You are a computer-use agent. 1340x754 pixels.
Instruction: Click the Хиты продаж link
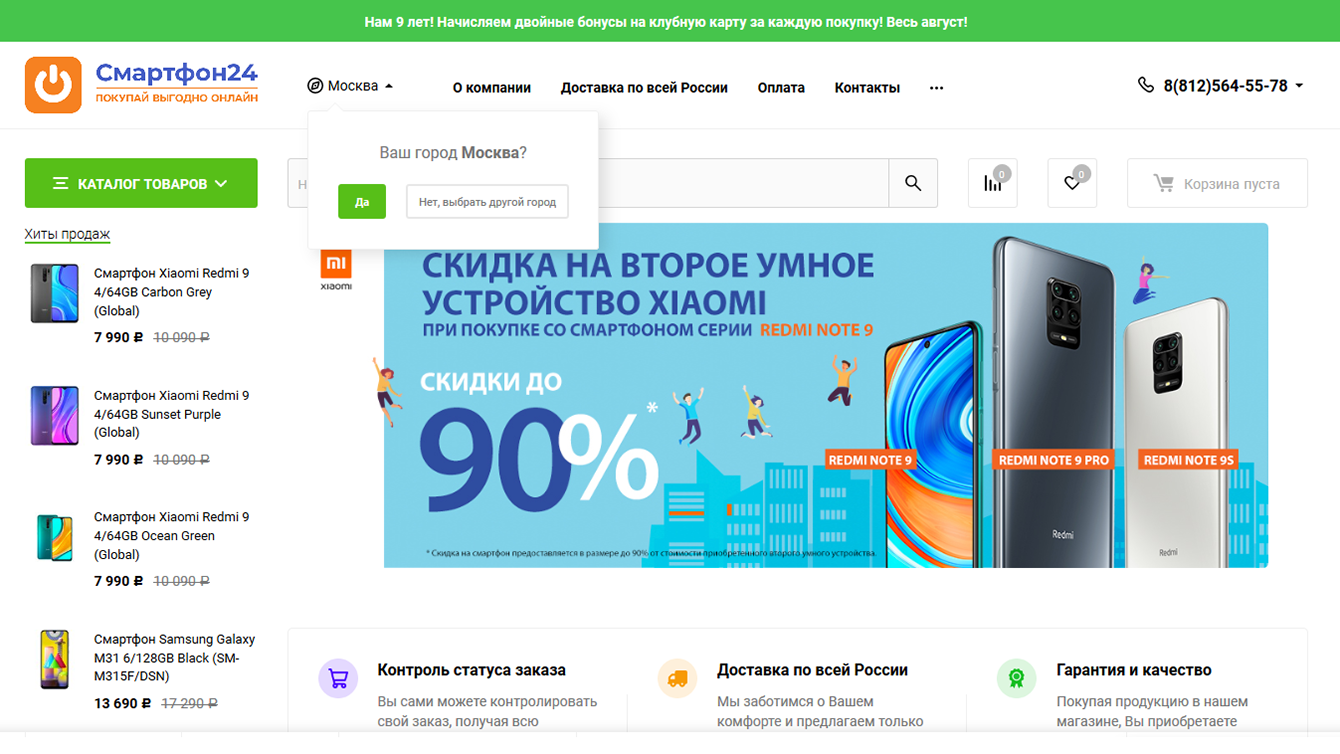[x=67, y=234]
